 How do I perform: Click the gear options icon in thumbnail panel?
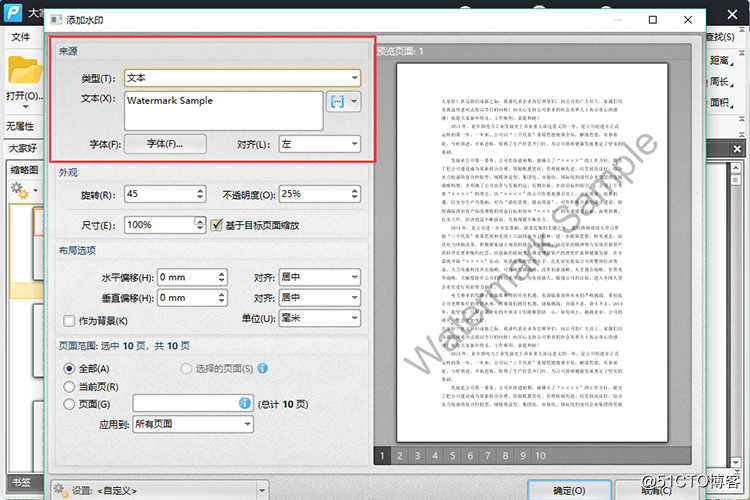(20, 190)
